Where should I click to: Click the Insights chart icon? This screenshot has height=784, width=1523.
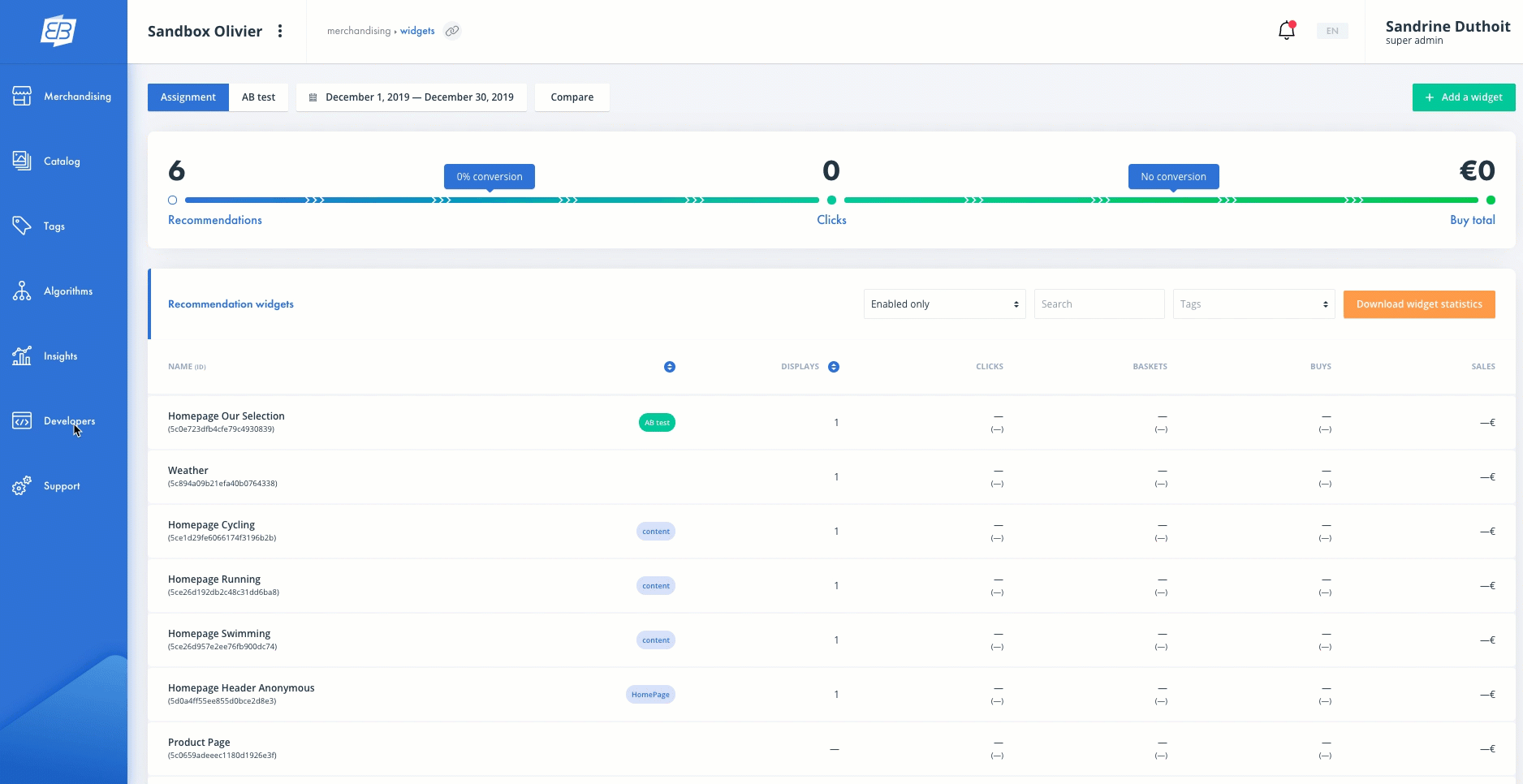tap(22, 355)
